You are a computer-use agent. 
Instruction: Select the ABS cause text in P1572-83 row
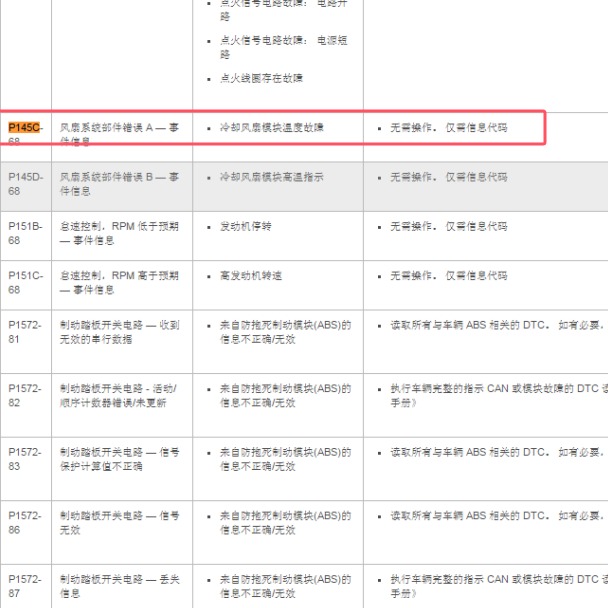coord(285,459)
